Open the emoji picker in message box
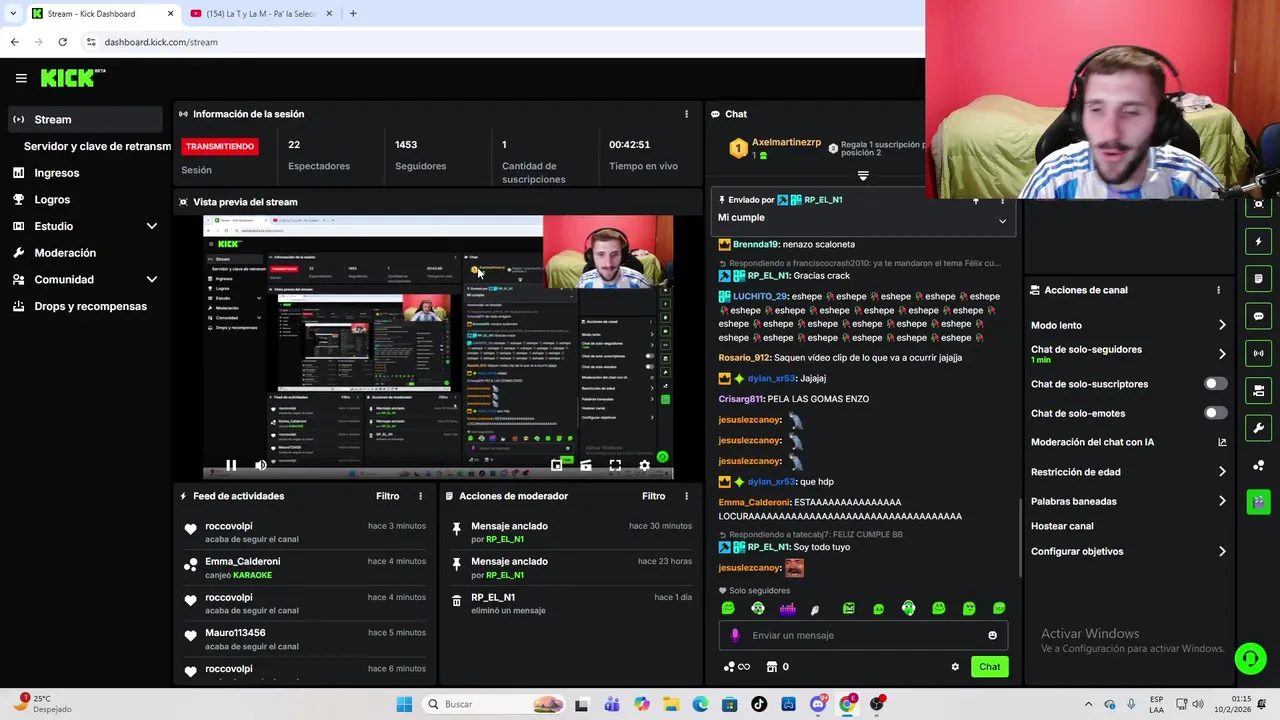Image resolution: width=1280 pixels, height=720 pixels. (992, 635)
